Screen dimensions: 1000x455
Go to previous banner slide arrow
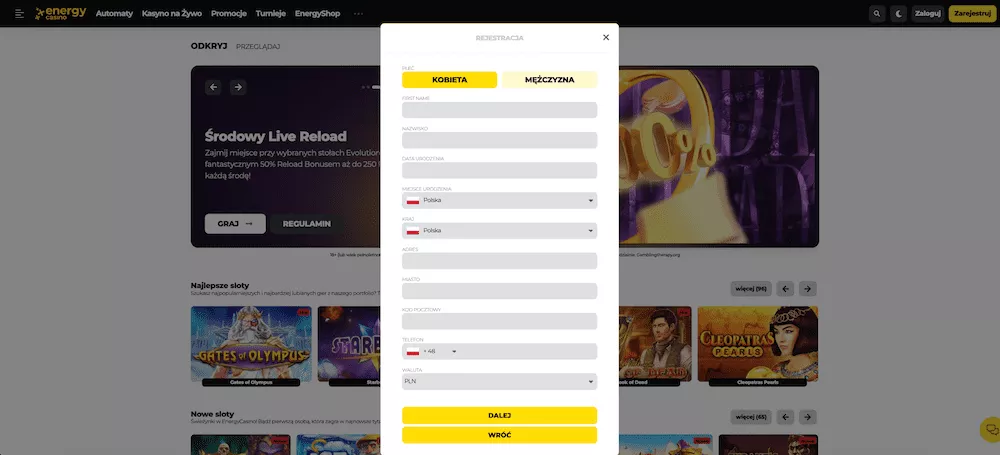[x=214, y=87]
